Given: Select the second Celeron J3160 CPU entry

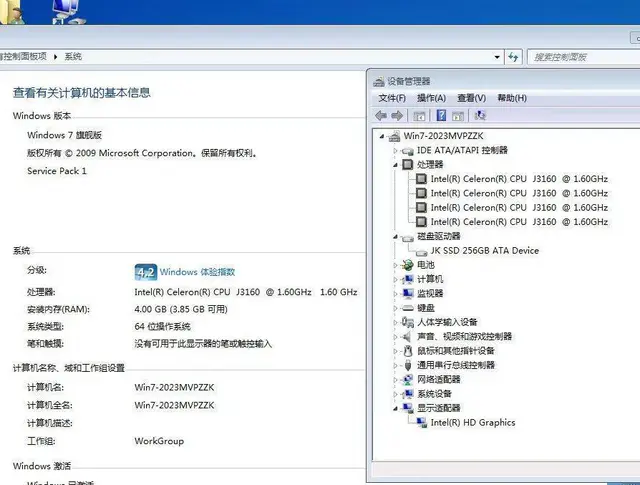Looking at the screenshot, I should pyautogui.click(x=519, y=193).
